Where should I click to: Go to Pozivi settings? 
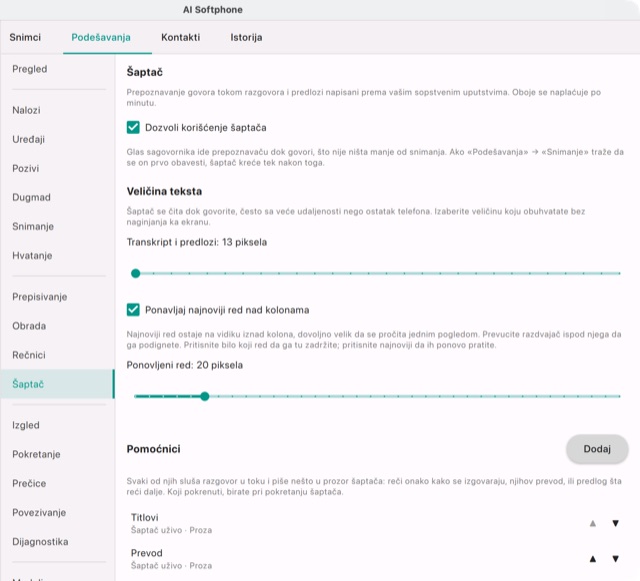[57, 168]
